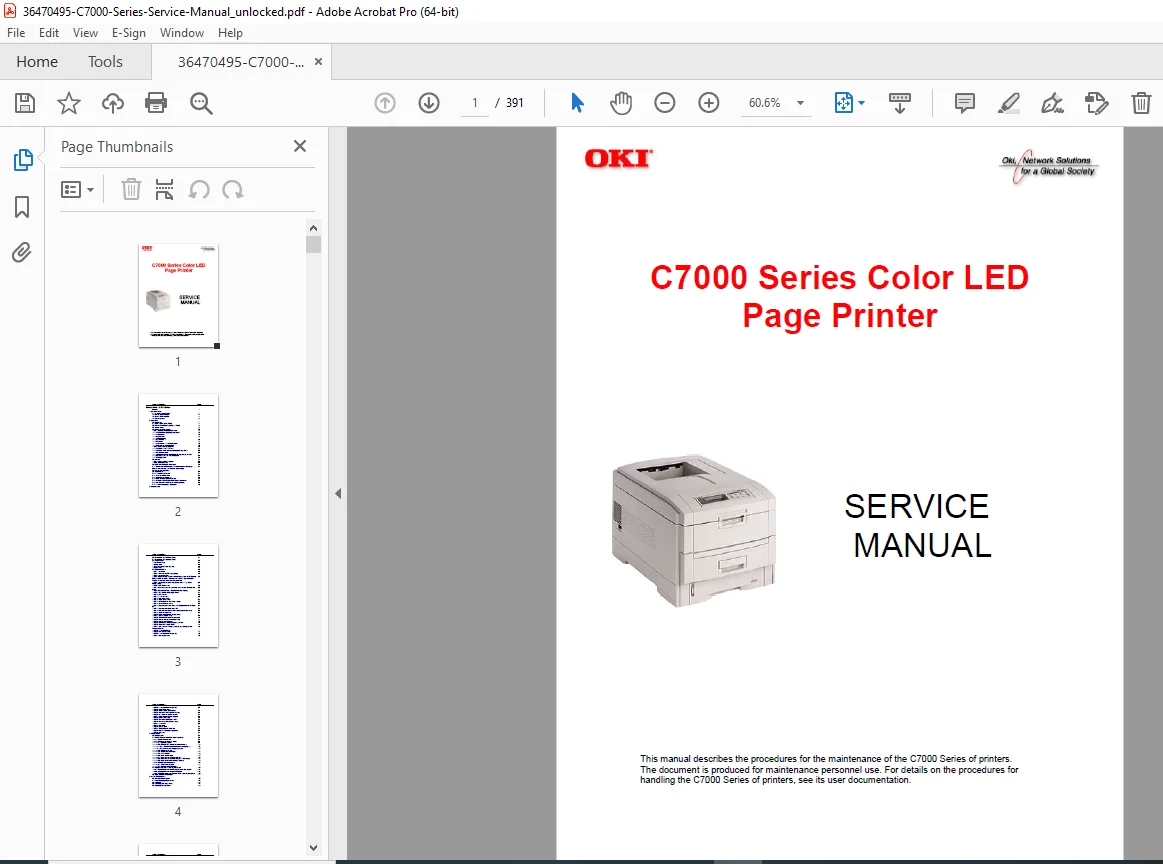
Task: Collapse the navigation pane with arrow
Action: (x=338, y=493)
